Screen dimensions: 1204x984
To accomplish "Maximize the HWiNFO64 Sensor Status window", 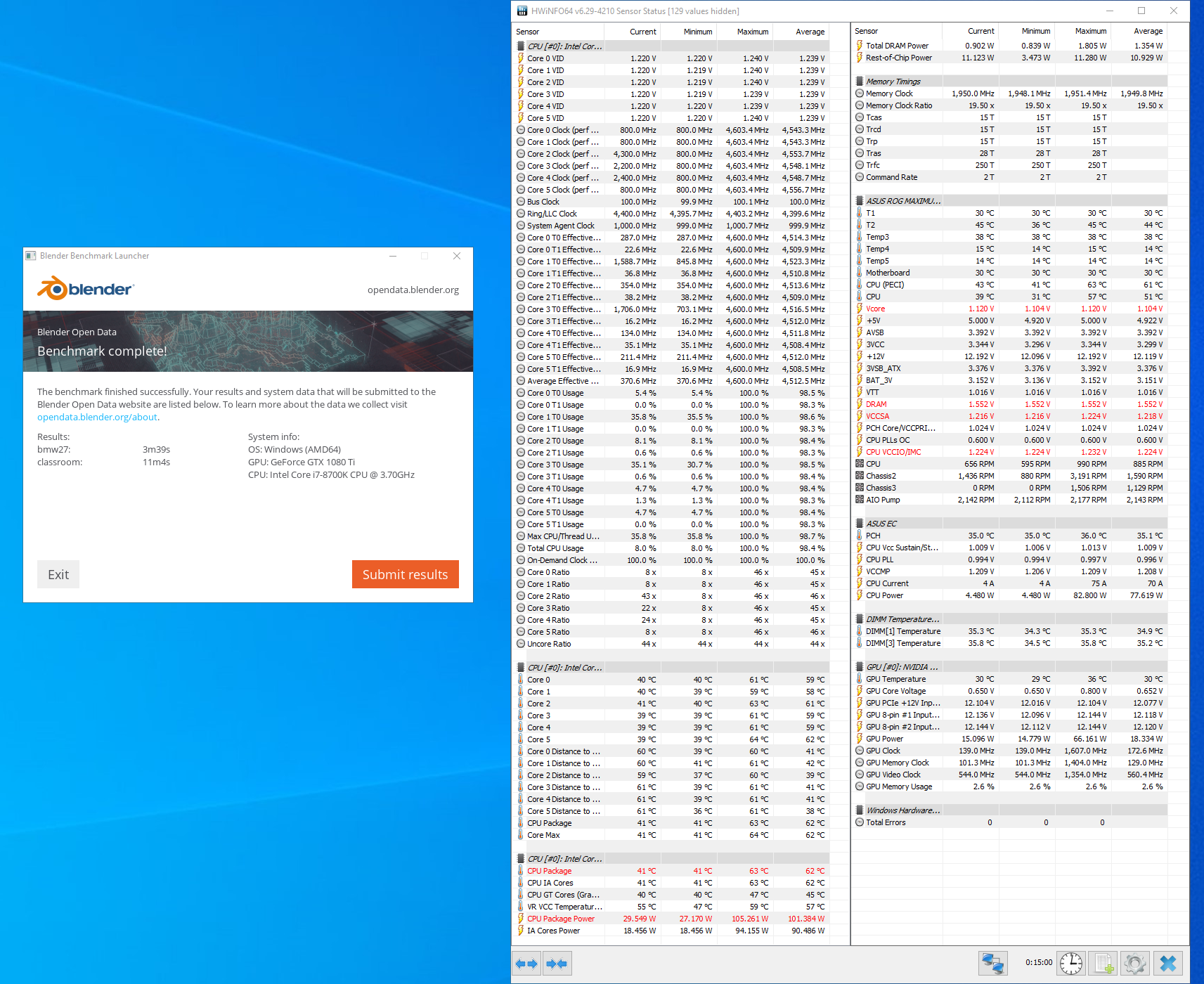I will pos(1141,11).
